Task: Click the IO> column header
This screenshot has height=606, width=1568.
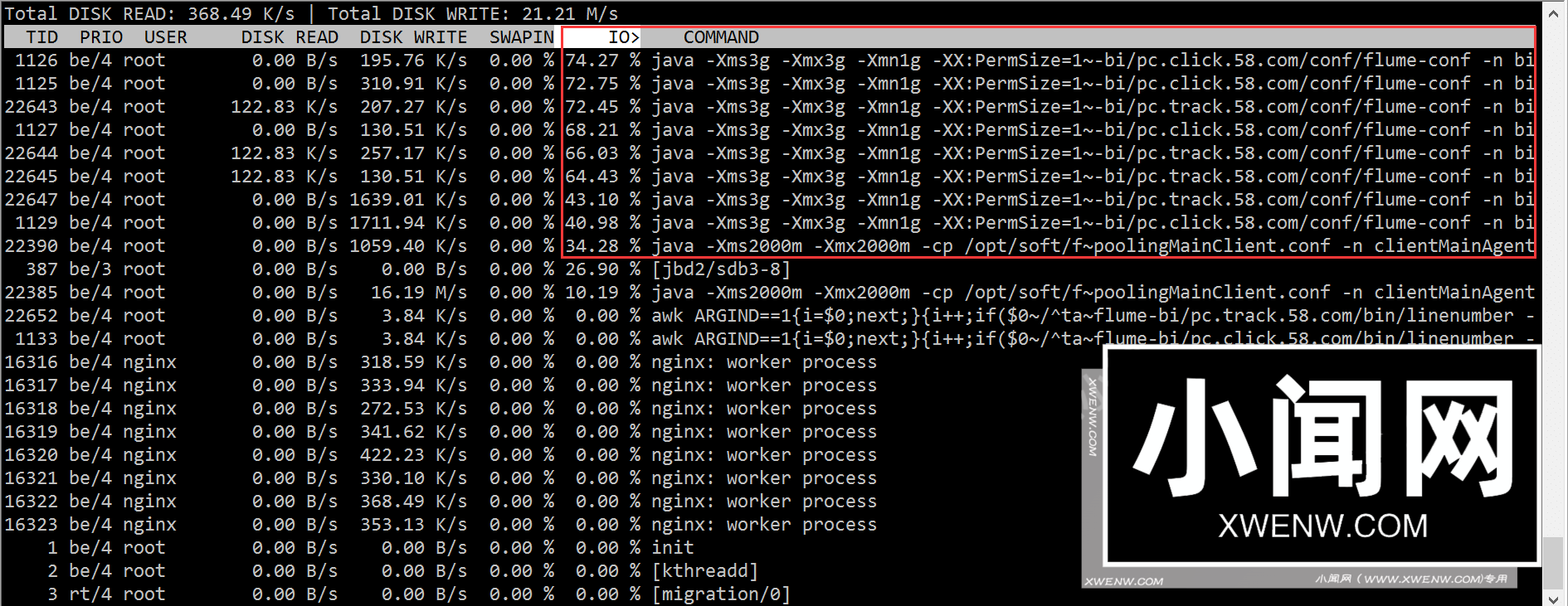Action: coord(624,37)
